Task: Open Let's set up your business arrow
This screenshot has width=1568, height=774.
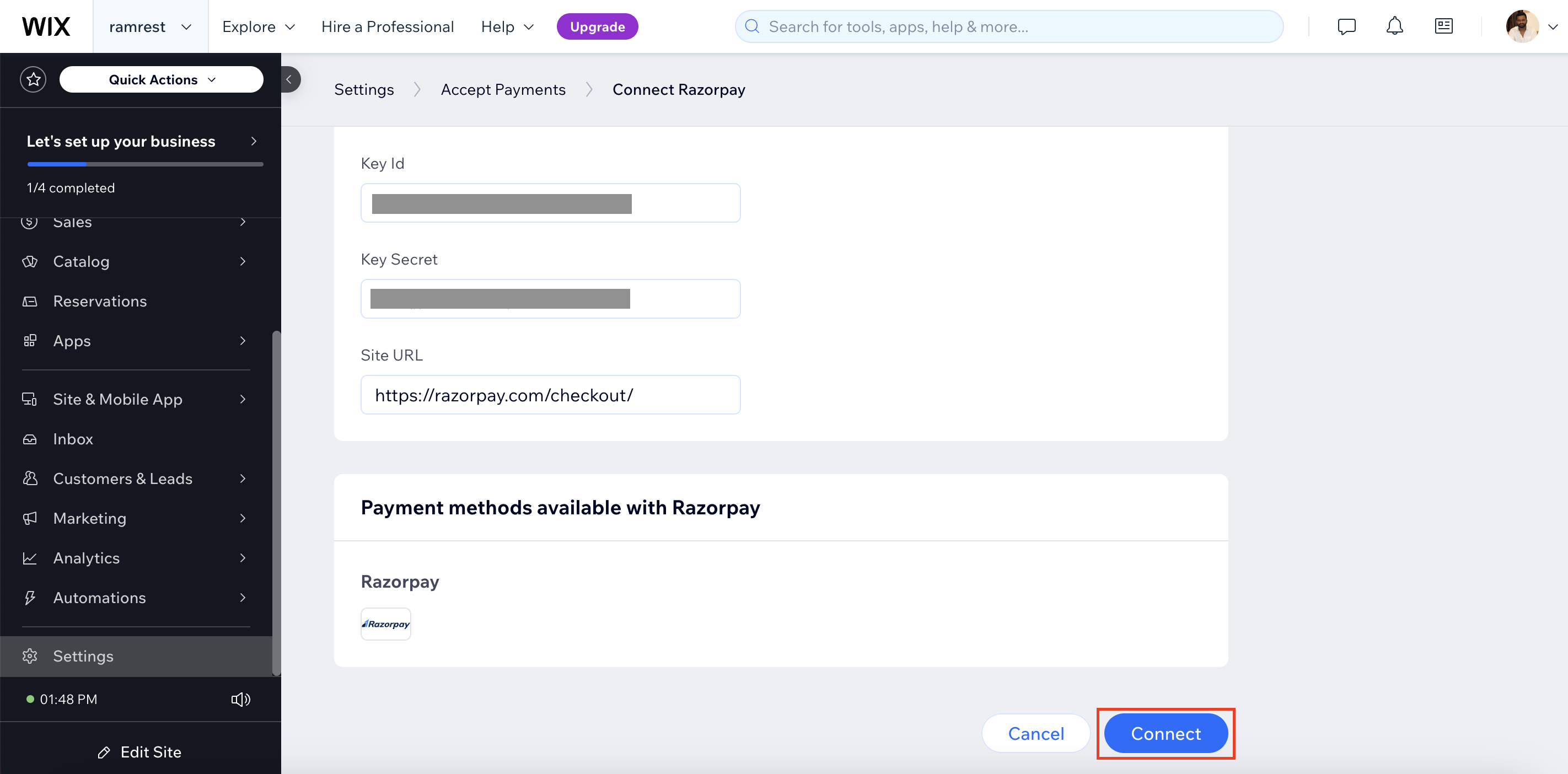Action: point(254,141)
